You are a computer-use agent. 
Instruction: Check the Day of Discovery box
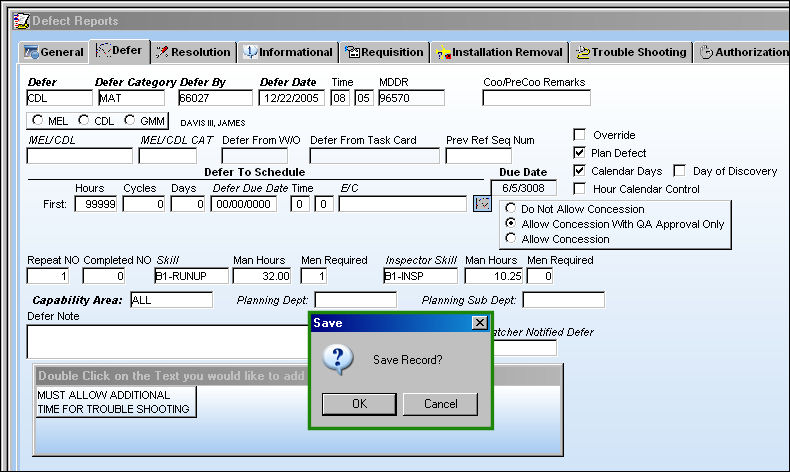click(680, 171)
